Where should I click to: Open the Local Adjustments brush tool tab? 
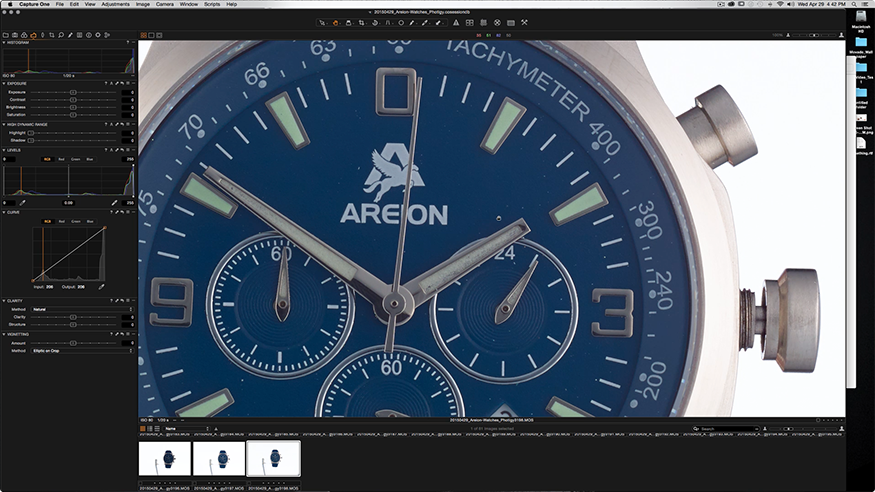[70, 35]
